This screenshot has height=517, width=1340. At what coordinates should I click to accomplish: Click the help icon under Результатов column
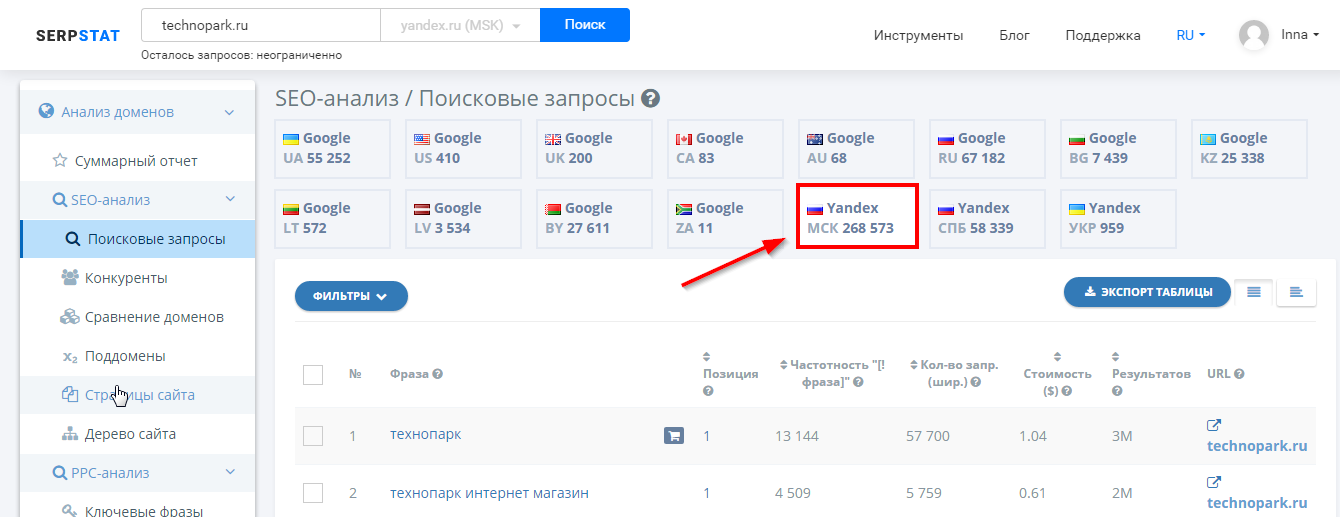tap(1117, 391)
